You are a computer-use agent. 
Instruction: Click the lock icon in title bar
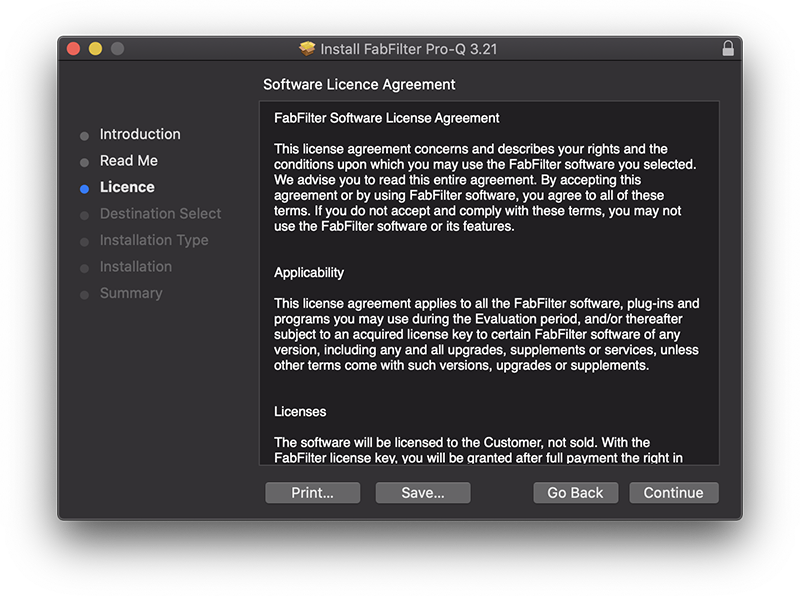coord(728,48)
